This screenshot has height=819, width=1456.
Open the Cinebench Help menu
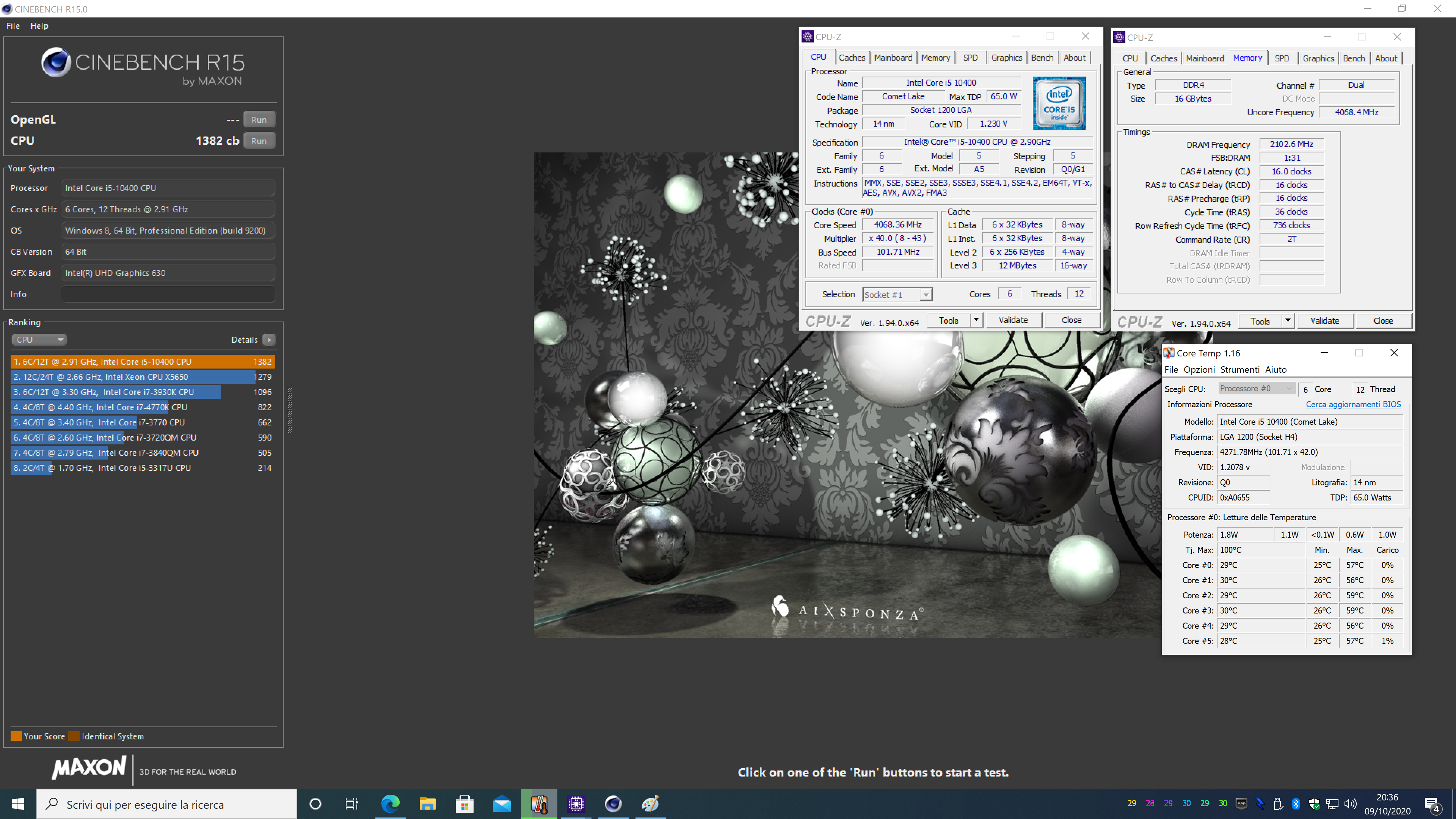(x=39, y=25)
